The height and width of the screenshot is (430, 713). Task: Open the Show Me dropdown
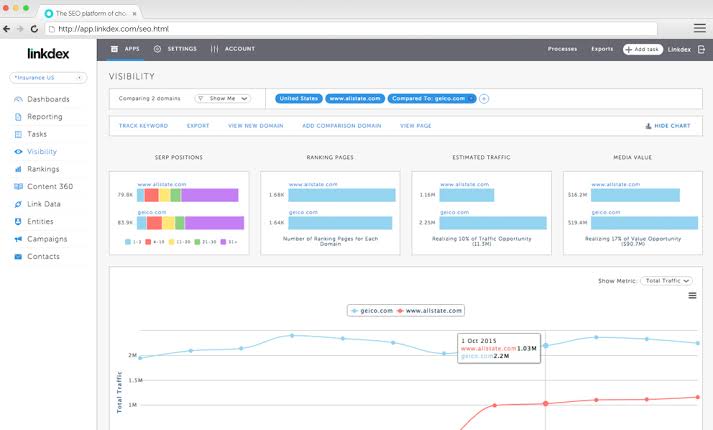[x=223, y=99]
